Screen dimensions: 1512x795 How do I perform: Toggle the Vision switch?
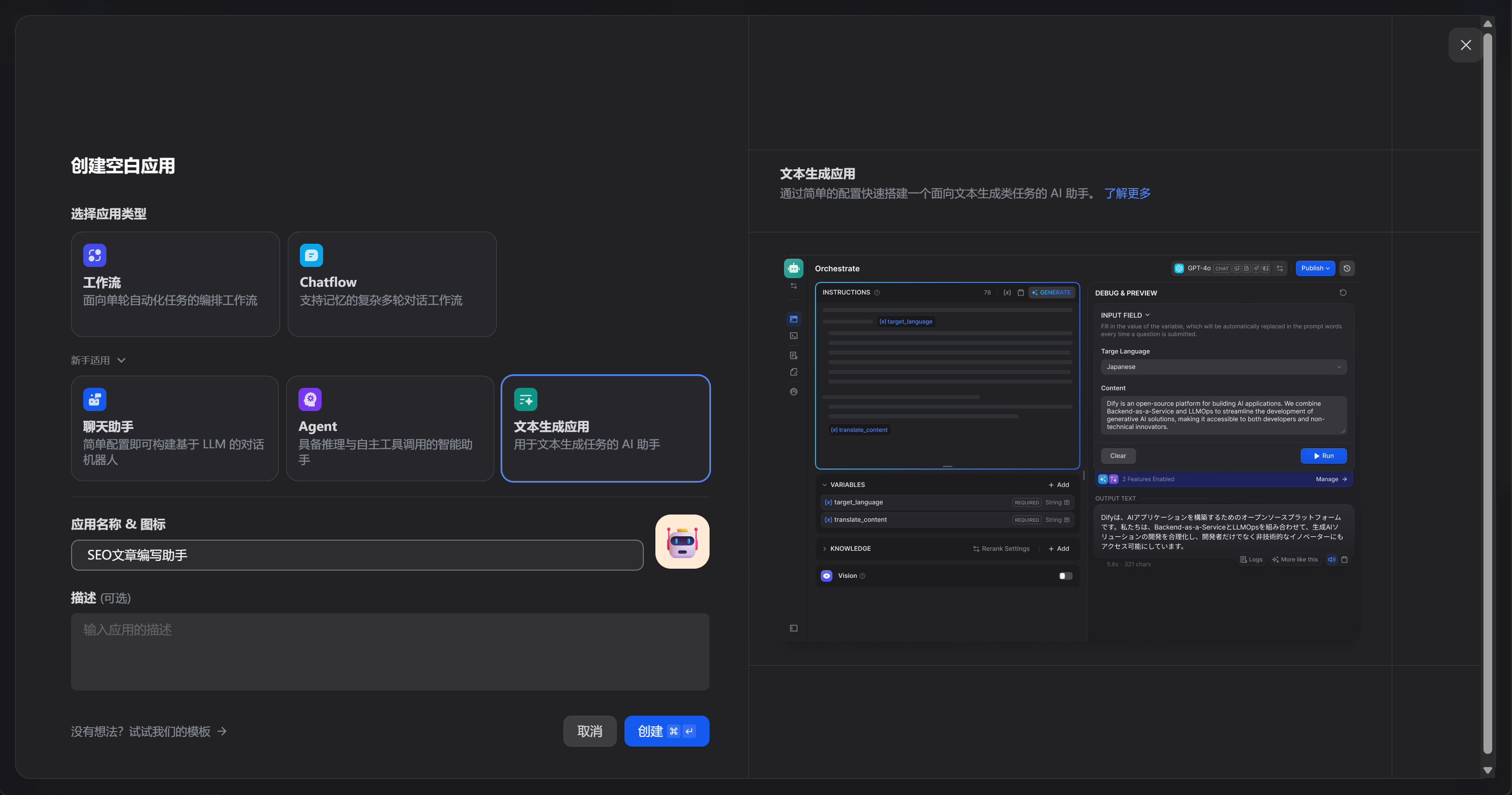click(1066, 575)
